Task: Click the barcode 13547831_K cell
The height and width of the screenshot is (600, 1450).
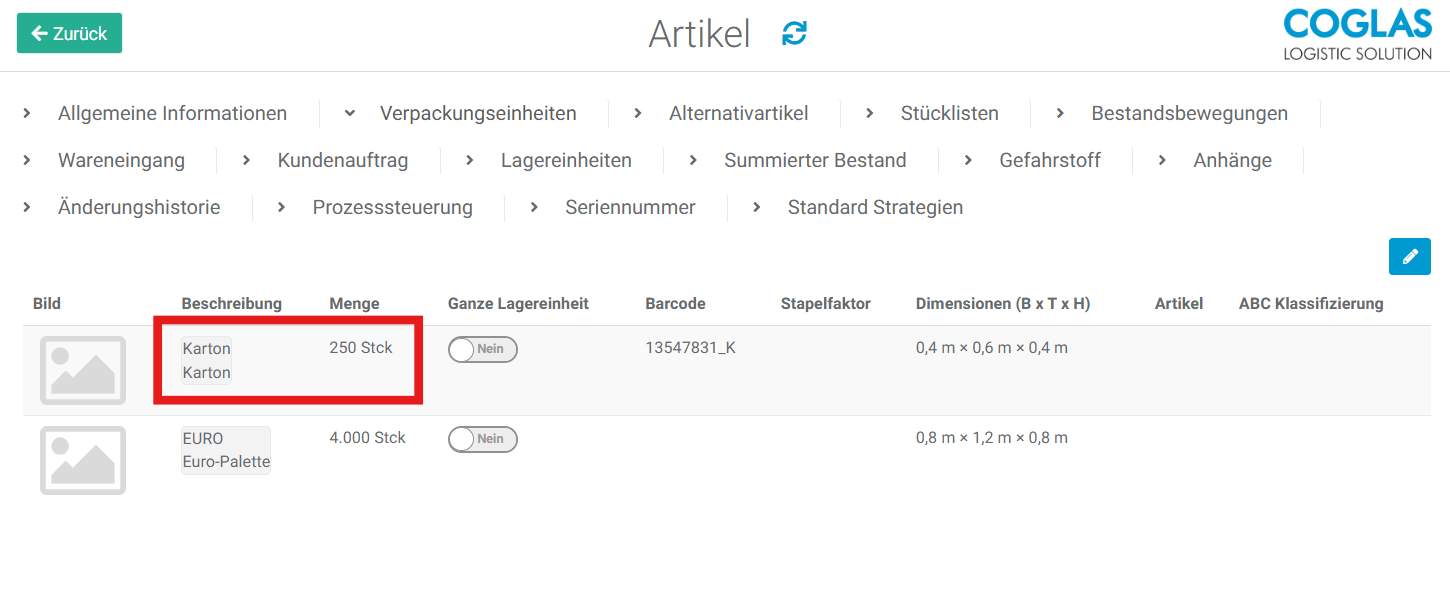Action: point(690,349)
